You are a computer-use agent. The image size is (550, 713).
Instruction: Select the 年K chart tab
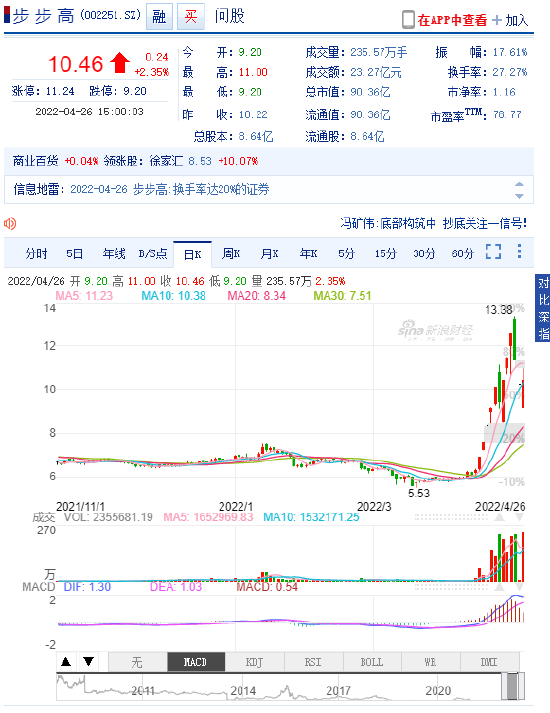309,253
